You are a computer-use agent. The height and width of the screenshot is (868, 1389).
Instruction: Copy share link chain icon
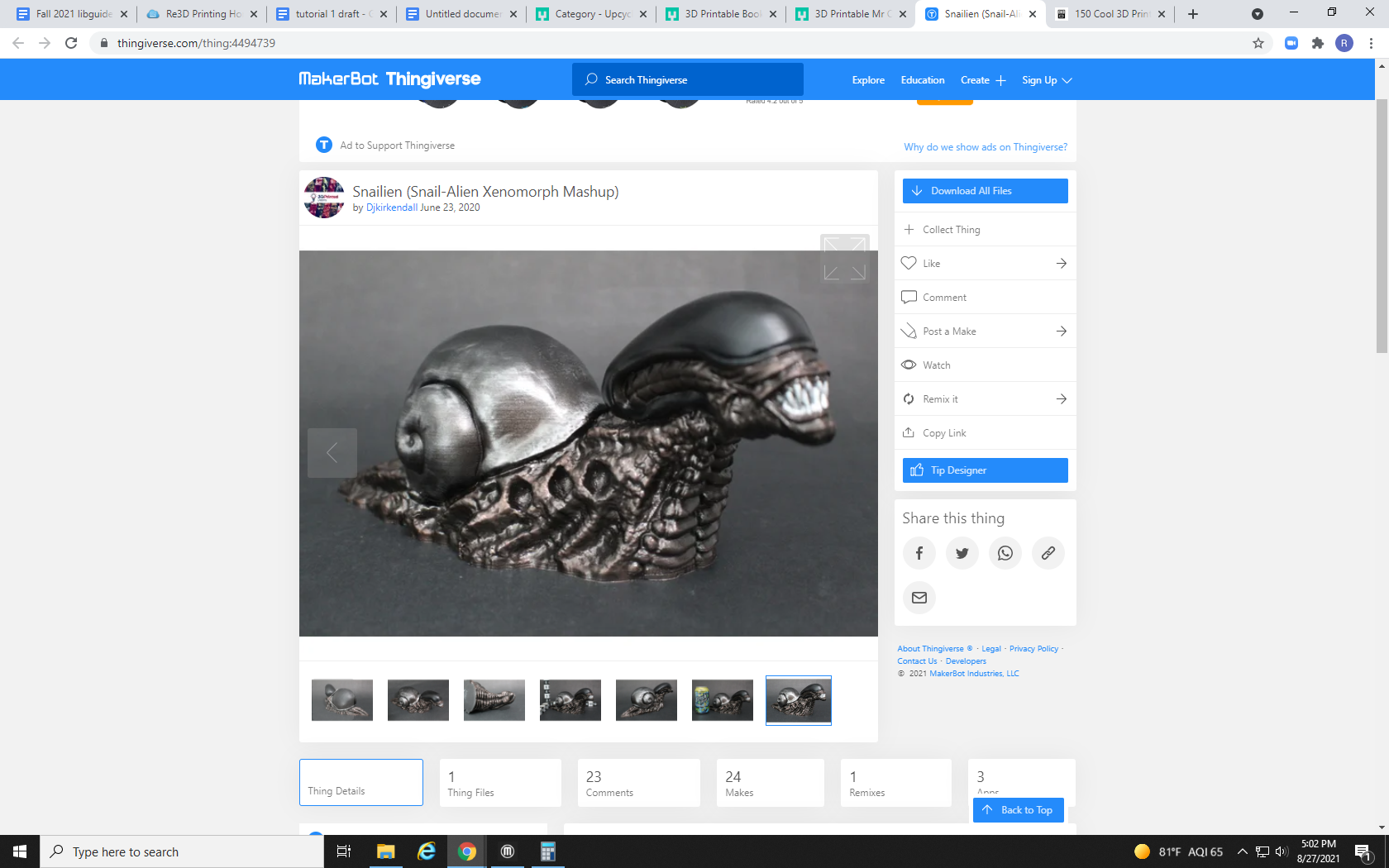point(1048,553)
